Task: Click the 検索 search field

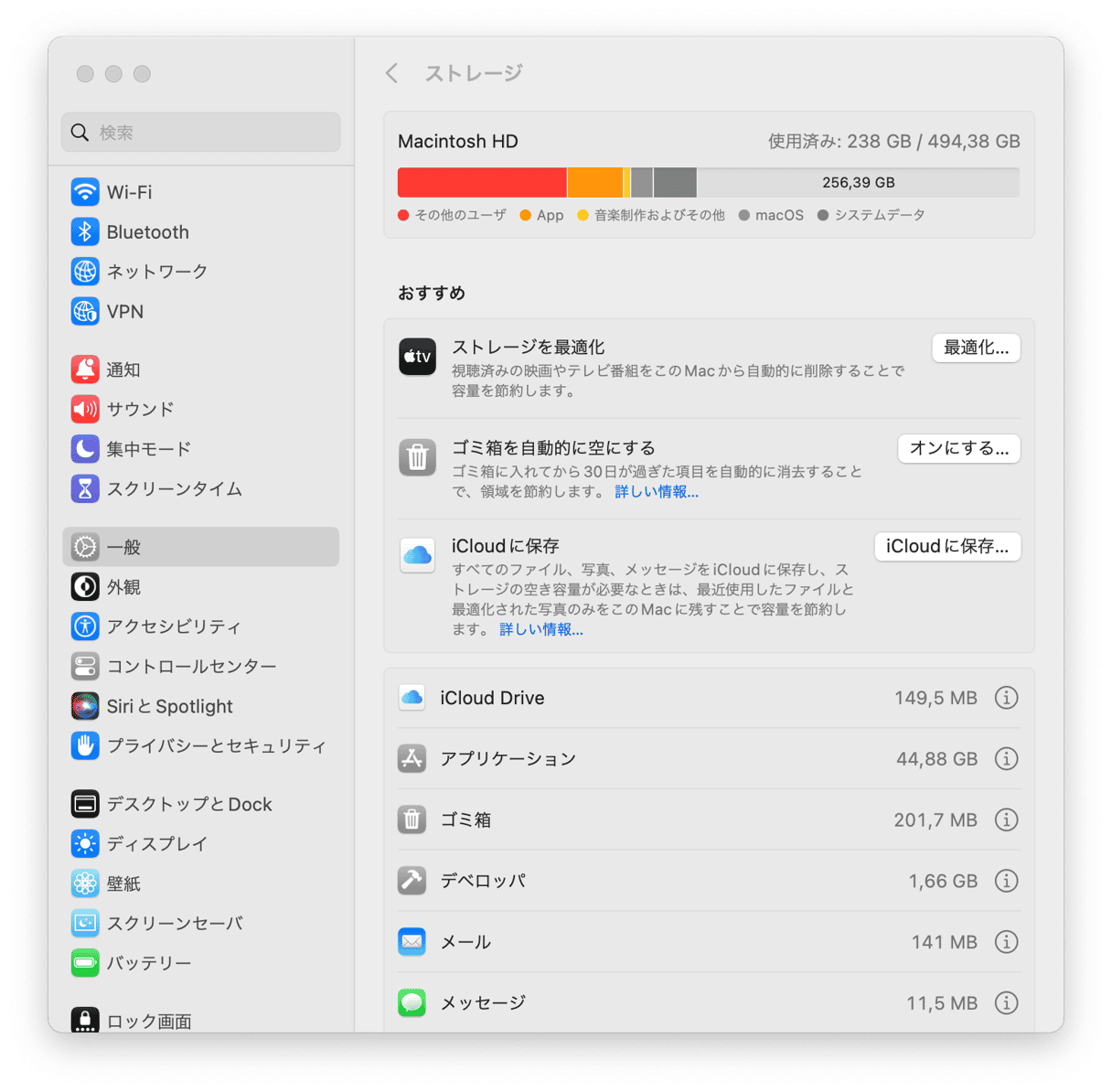Action: coord(201,133)
